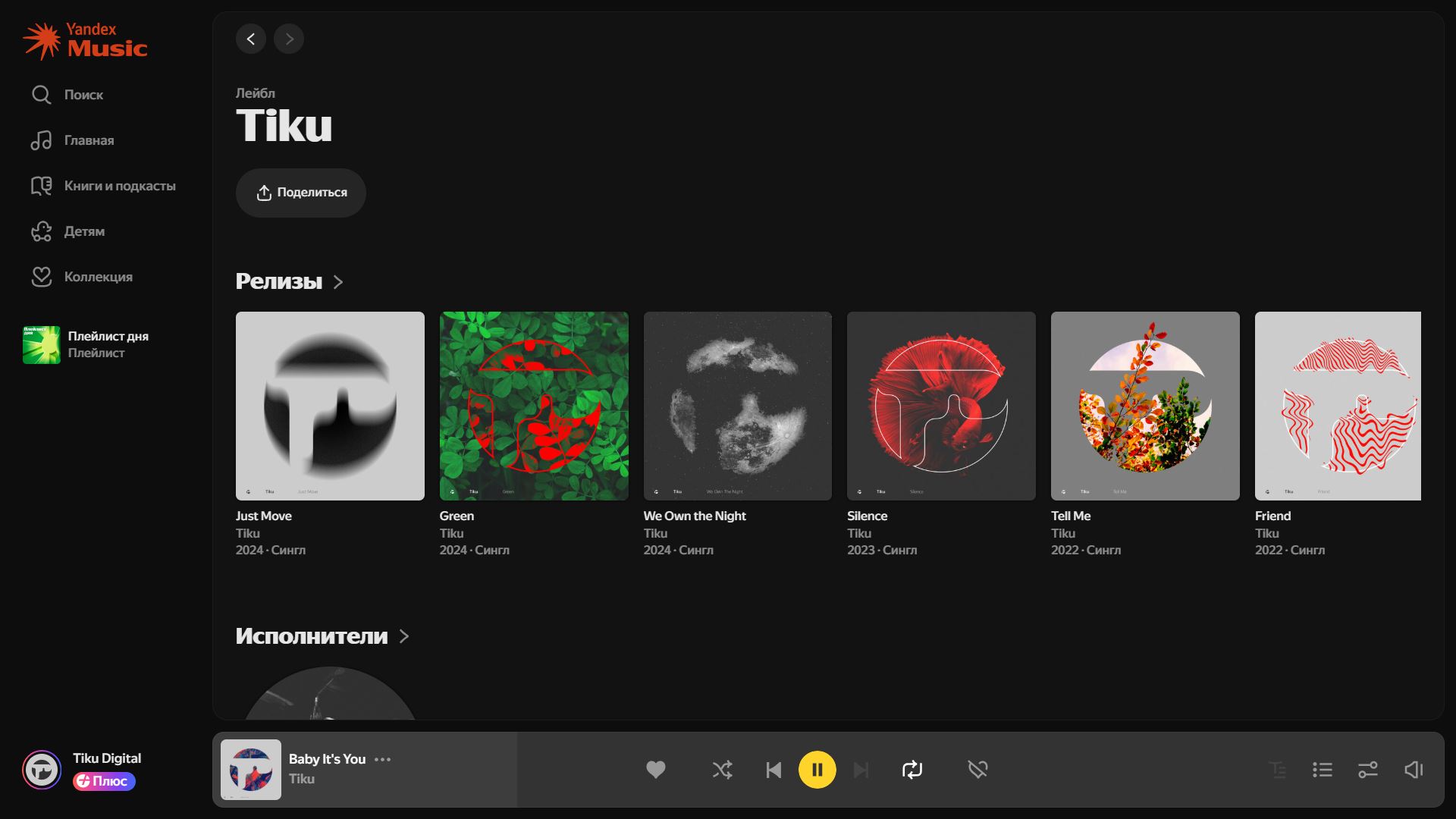
Task: Toggle repeat mode
Action: [x=912, y=770]
